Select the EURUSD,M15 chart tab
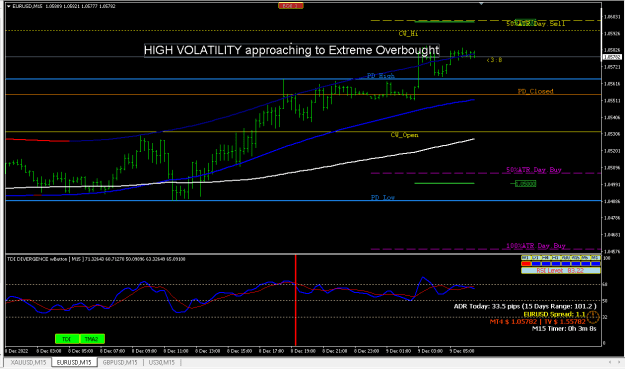 point(74,362)
